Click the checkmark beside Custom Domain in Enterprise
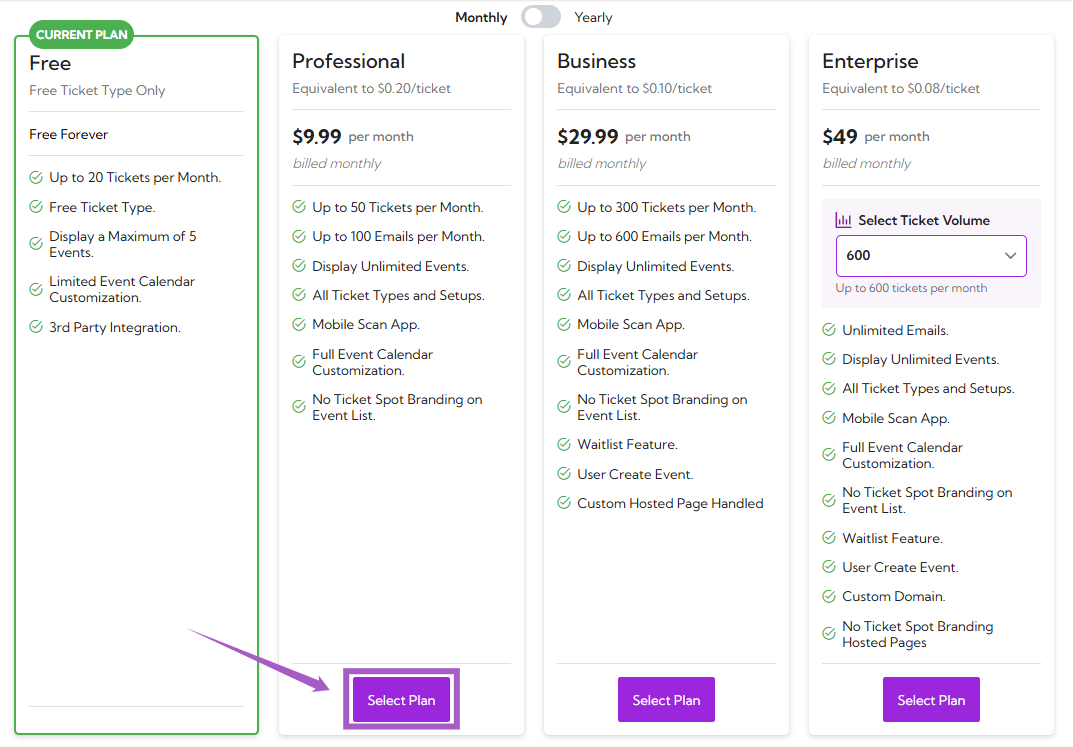The height and width of the screenshot is (747, 1073). coord(828,596)
